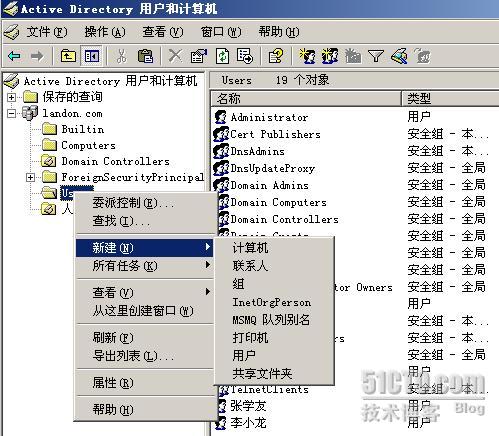Choose 打印机 in the New submenu
Screen dimensions: 499x436
274,338
